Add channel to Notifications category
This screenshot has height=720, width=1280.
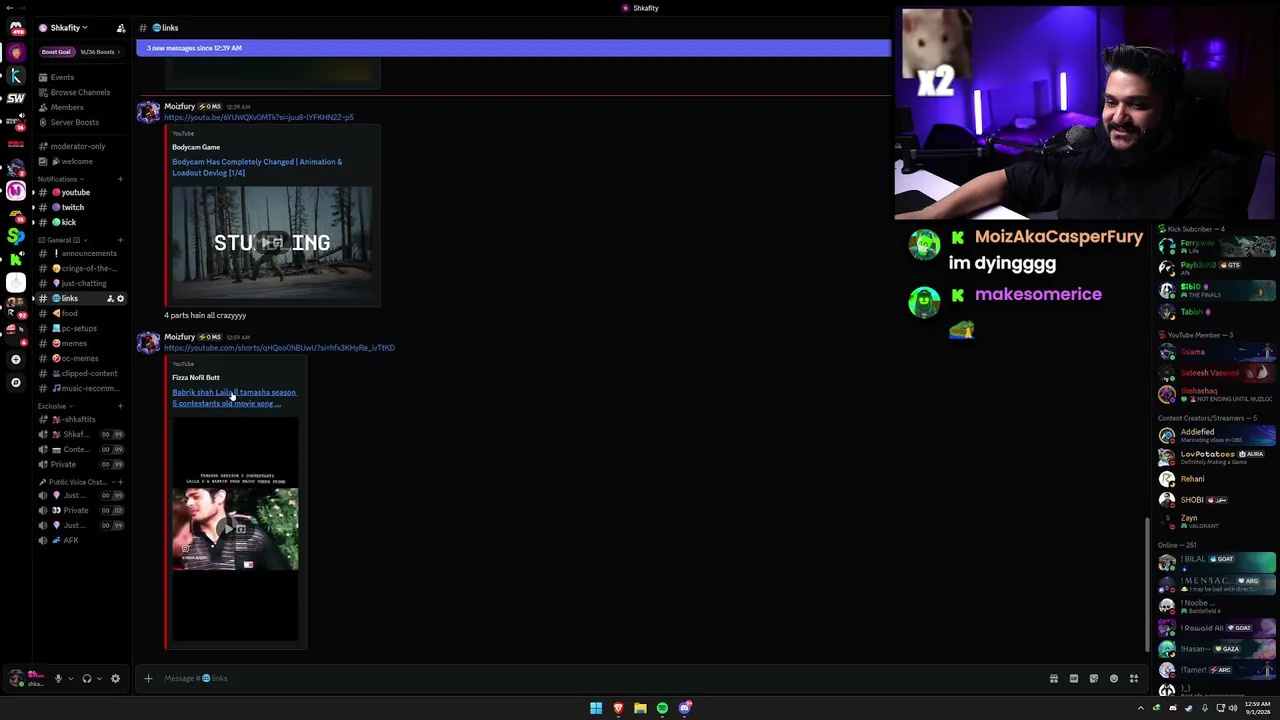pos(120,179)
